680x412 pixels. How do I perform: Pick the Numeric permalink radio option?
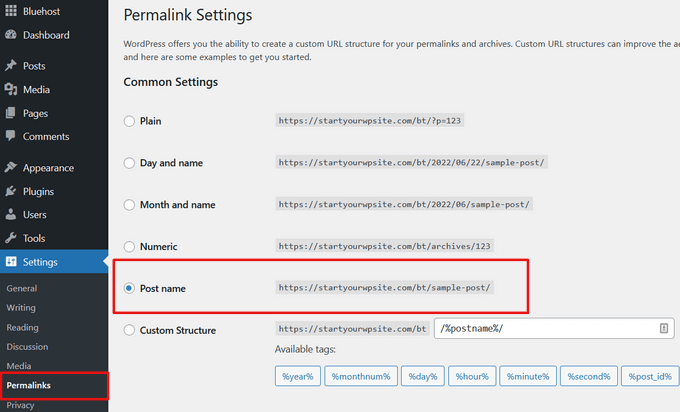tap(129, 247)
